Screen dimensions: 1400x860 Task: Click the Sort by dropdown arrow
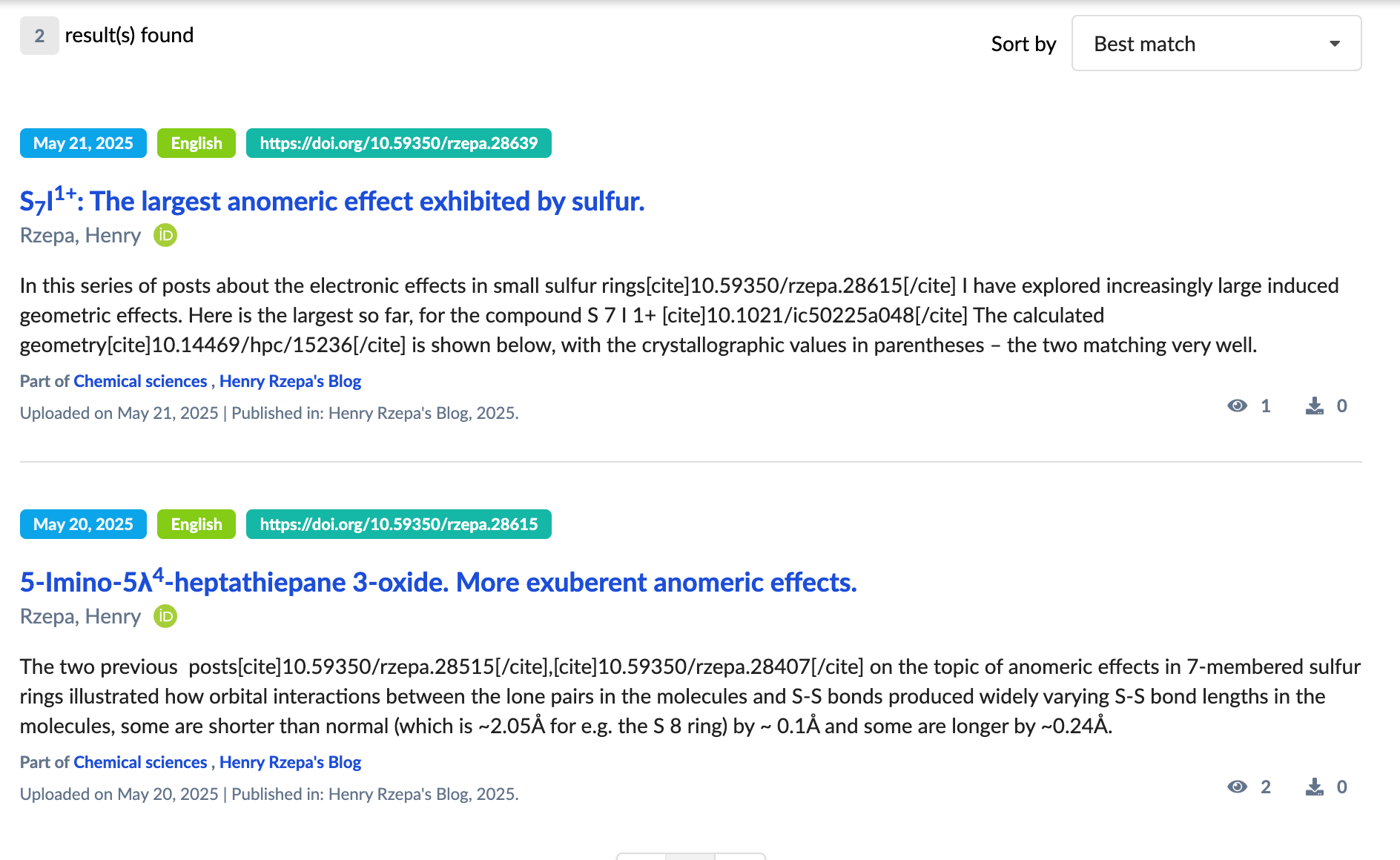click(1334, 44)
